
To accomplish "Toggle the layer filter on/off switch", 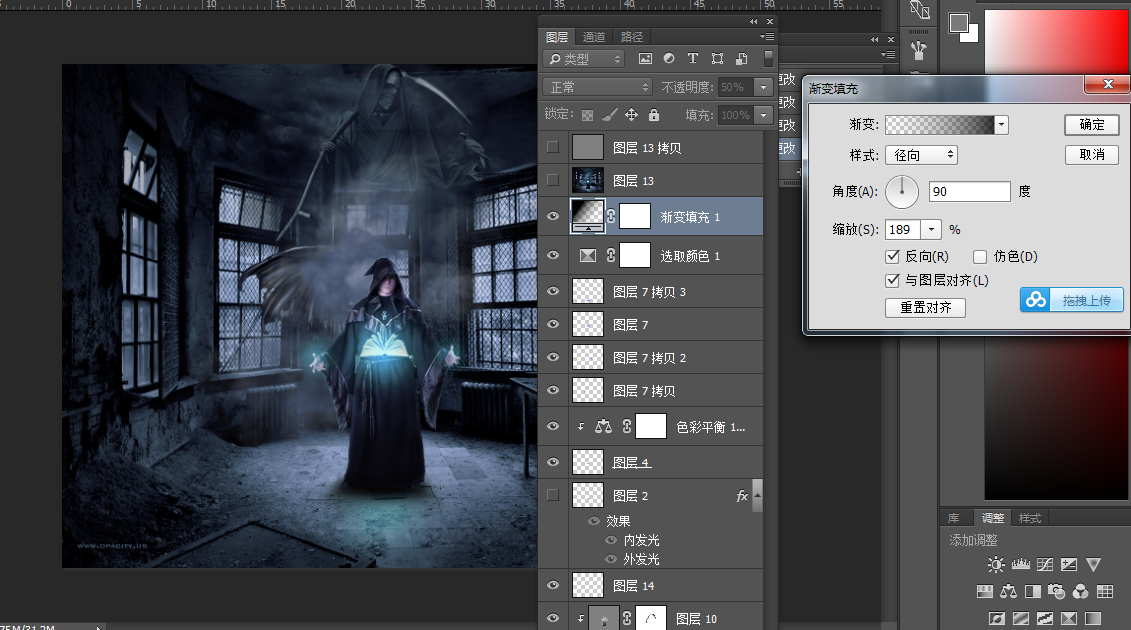I will 768,58.
